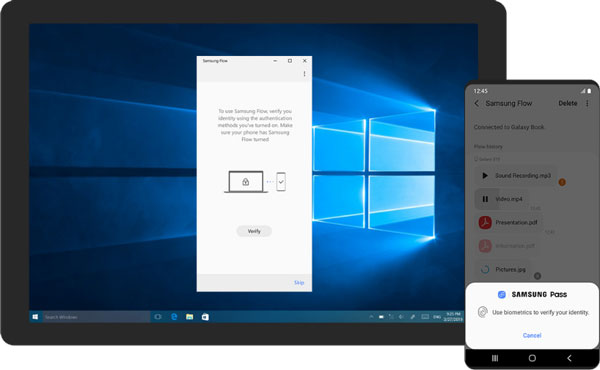Open File Explorer from the taskbar
Viewport: 600px width, 370px height.
[189, 317]
